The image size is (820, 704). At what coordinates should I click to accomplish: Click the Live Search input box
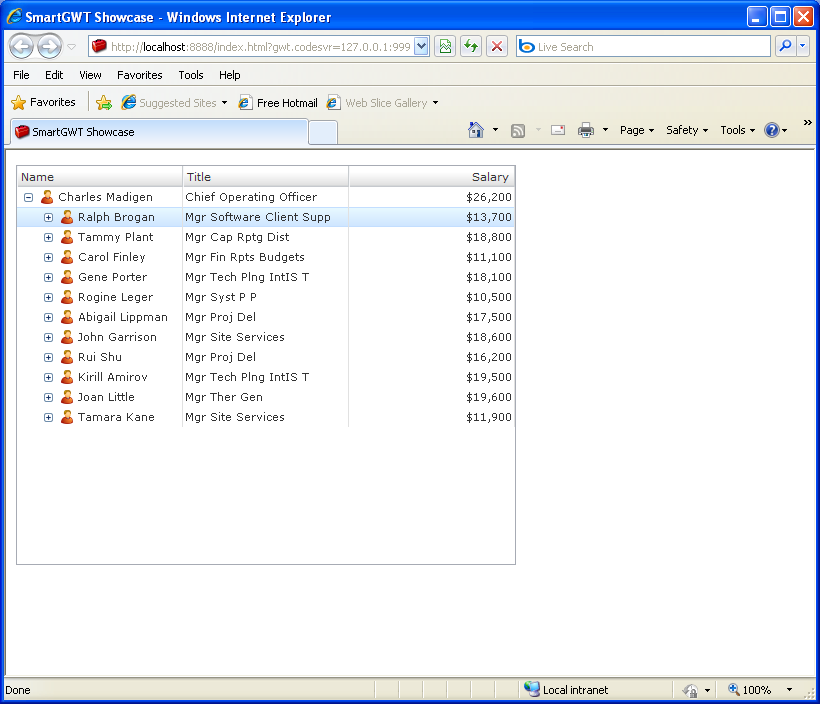coord(643,47)
